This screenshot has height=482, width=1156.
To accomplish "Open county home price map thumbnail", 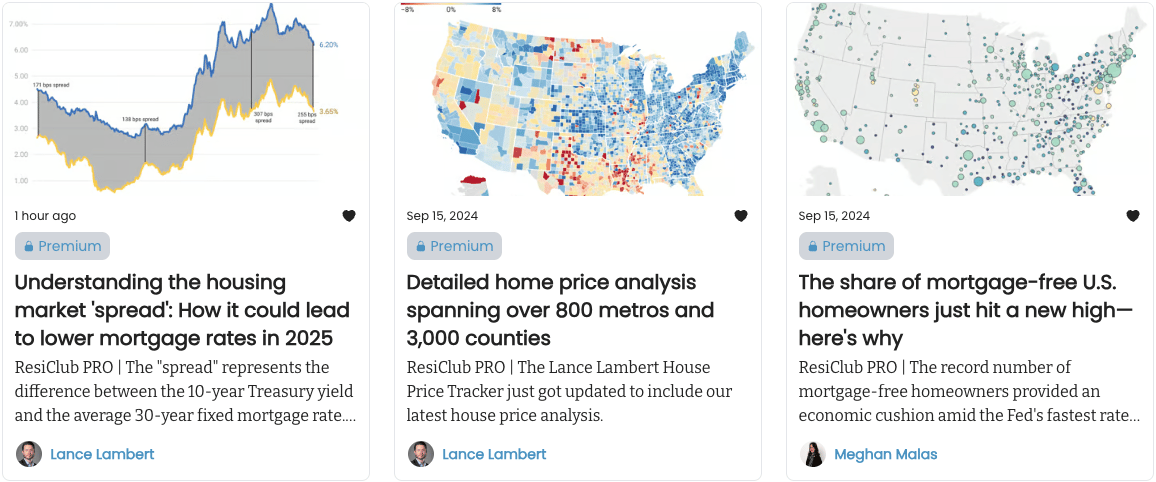I will 577,100.
